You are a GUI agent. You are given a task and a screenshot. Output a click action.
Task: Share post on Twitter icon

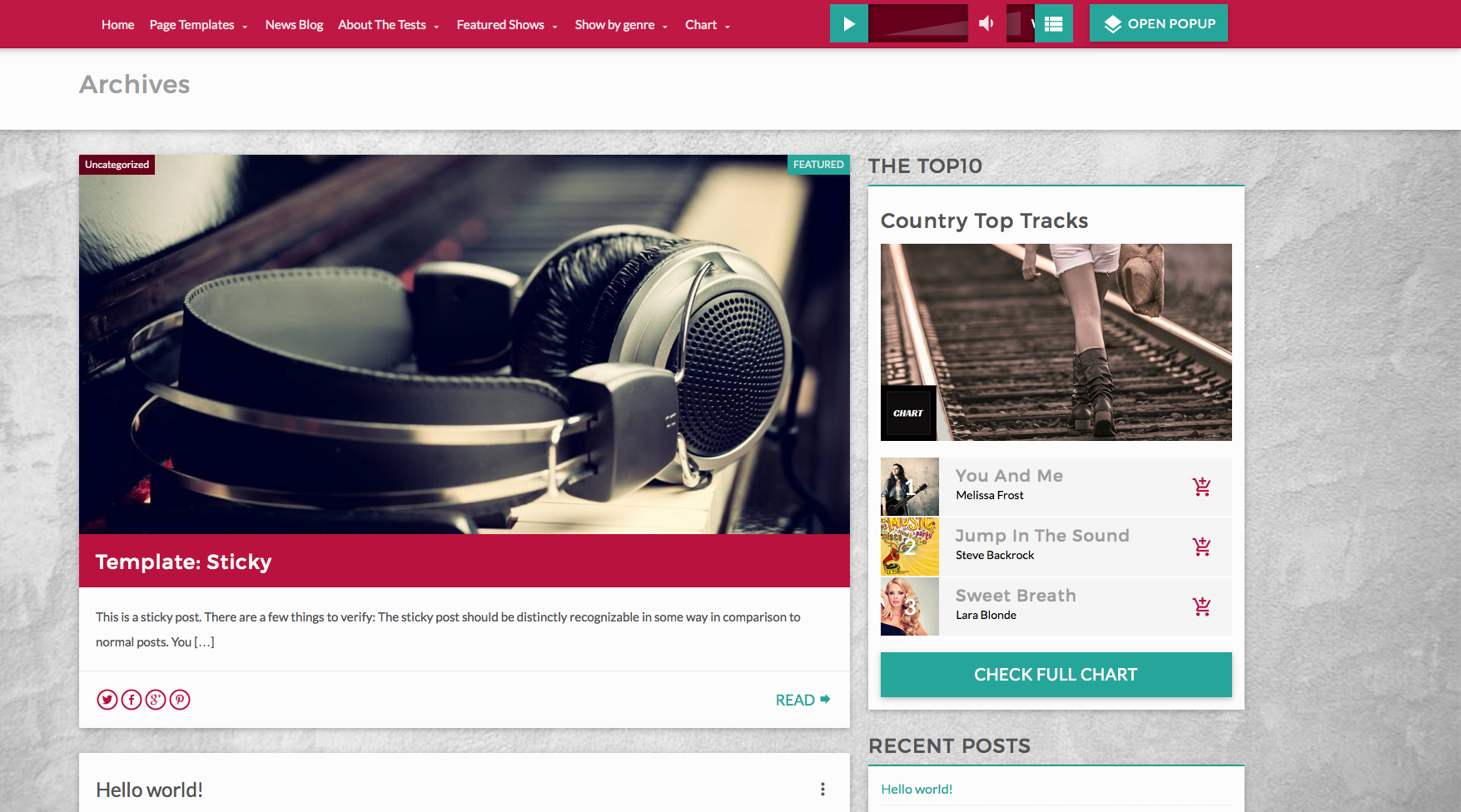pyautogui.click(x=107, y=700)
